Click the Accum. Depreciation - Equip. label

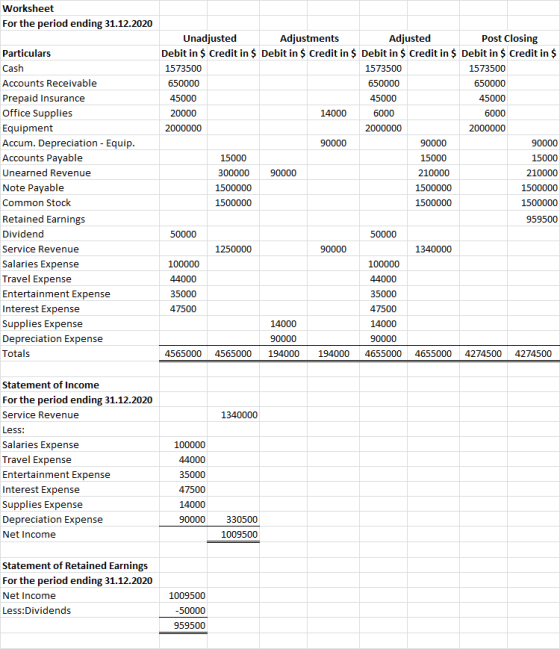(x=69, y=143)
